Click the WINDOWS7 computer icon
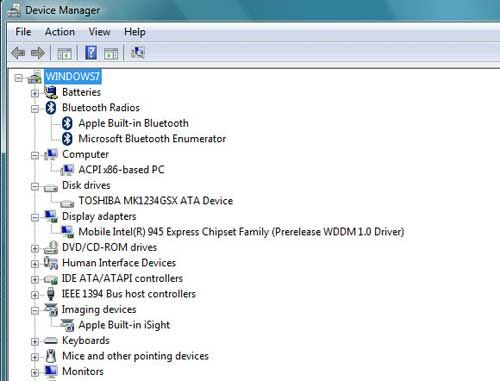This screenshot has width=500, height=381. click(35, 77)
